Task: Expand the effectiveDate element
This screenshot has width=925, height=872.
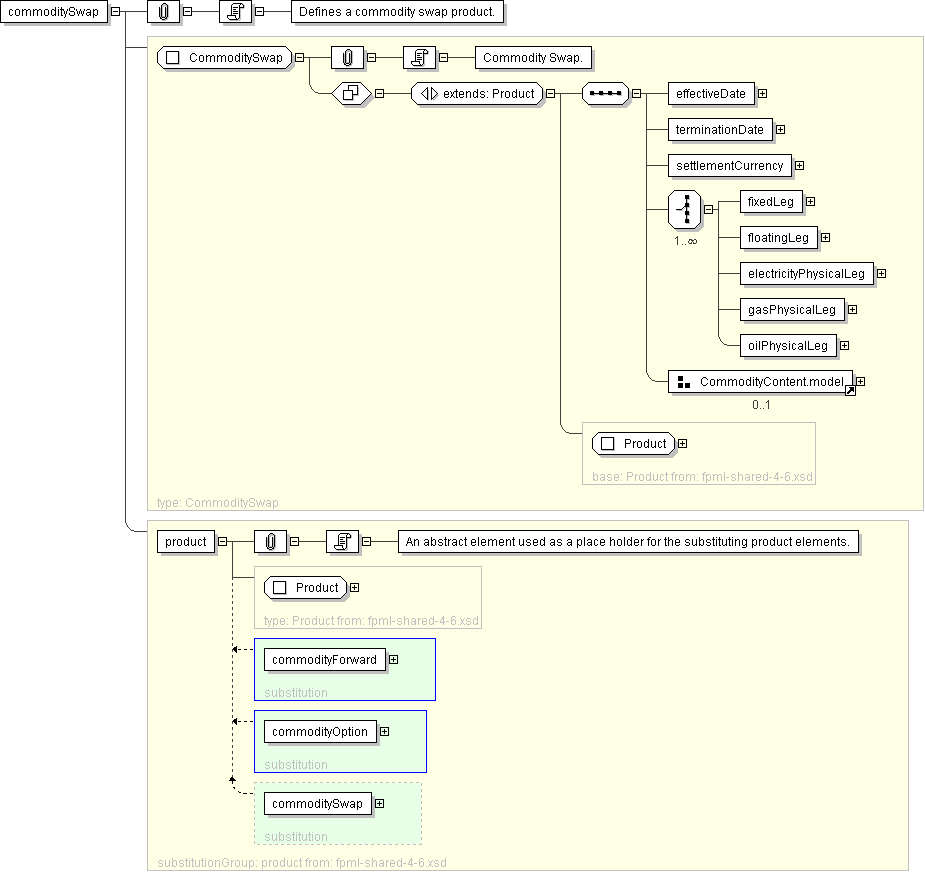Action: 763,94
